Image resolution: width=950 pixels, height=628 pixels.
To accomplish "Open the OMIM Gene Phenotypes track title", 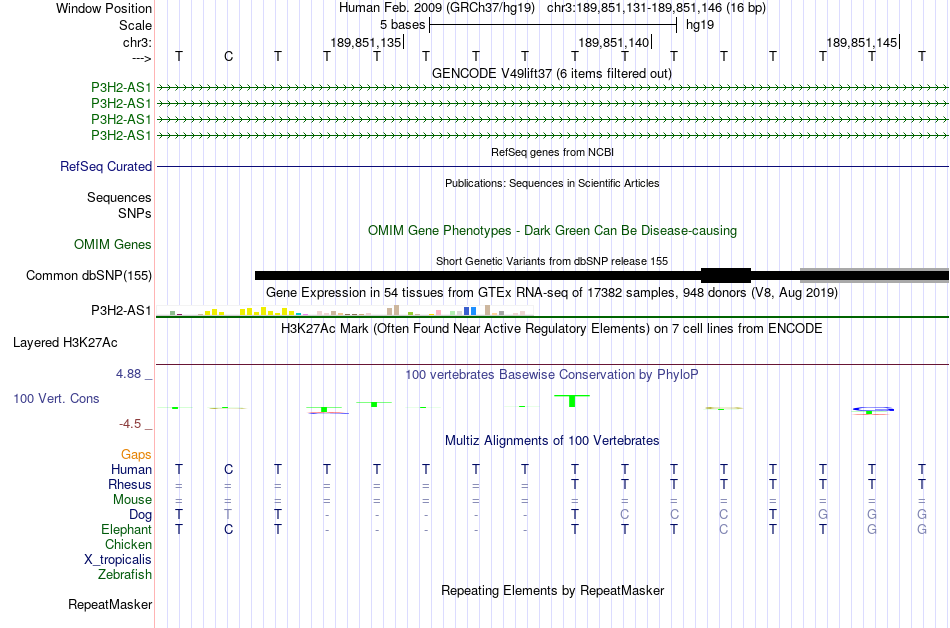I will click(x=552, y=231).
